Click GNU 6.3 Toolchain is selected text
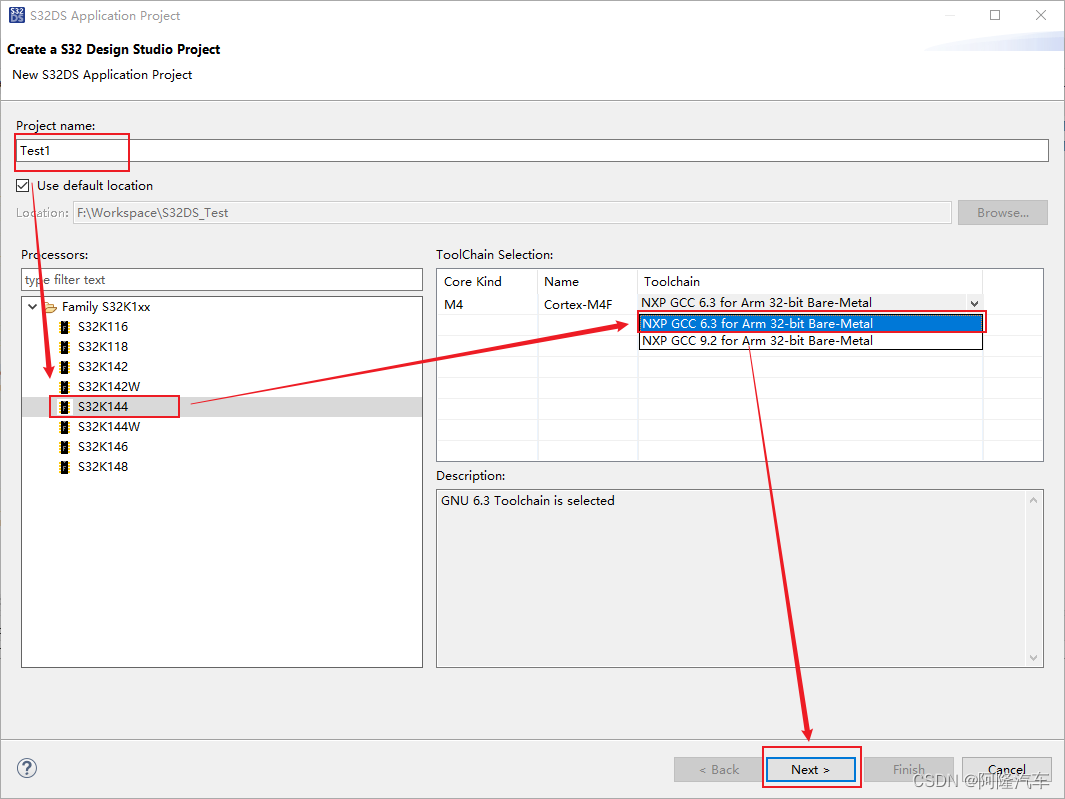The height and width of the screenshot is (799, 1065). [528, 501]
